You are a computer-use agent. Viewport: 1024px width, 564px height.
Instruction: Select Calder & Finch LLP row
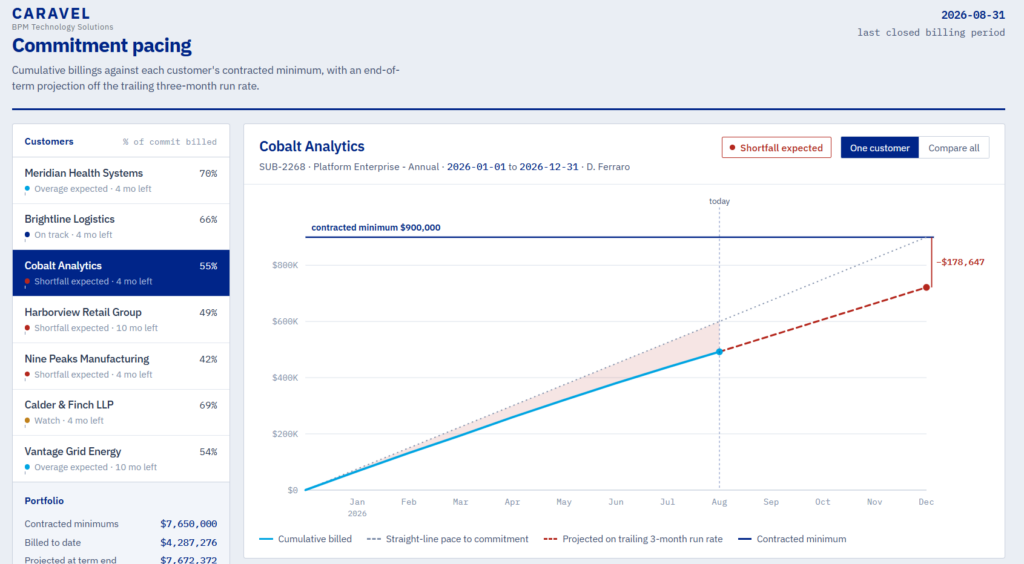tap(121, 413)
